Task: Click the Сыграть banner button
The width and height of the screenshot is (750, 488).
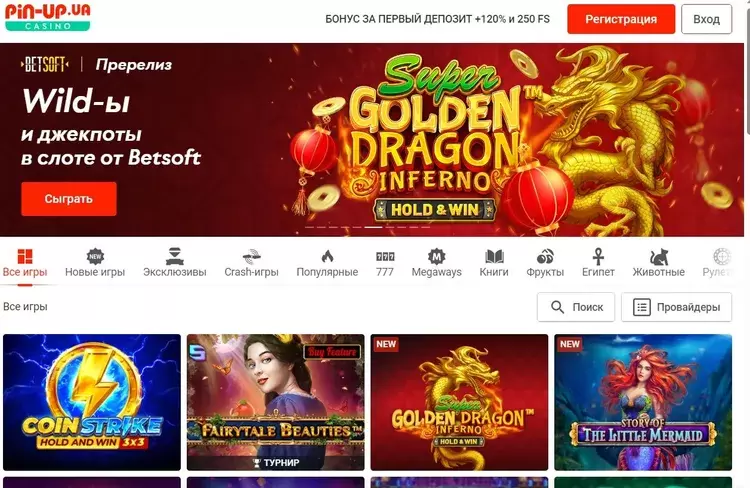Action: pyautogui.click(x=68, y=199)
